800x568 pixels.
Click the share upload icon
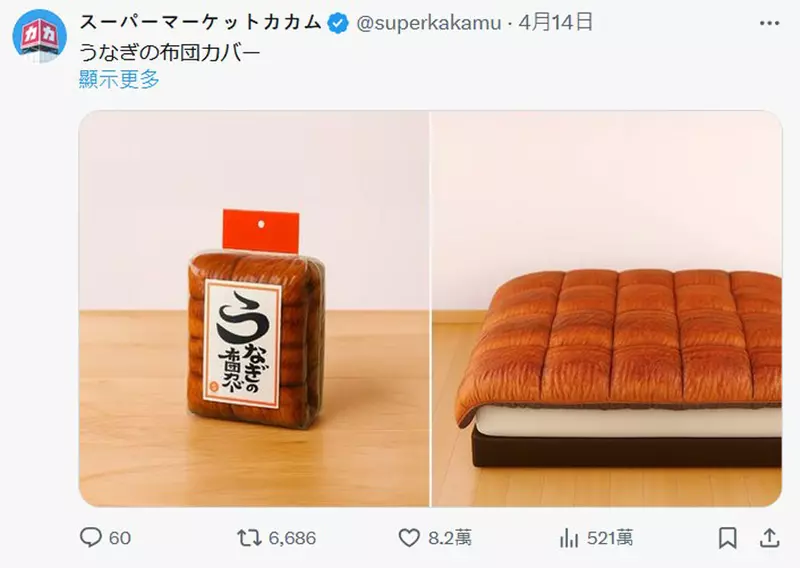(769, 538)
